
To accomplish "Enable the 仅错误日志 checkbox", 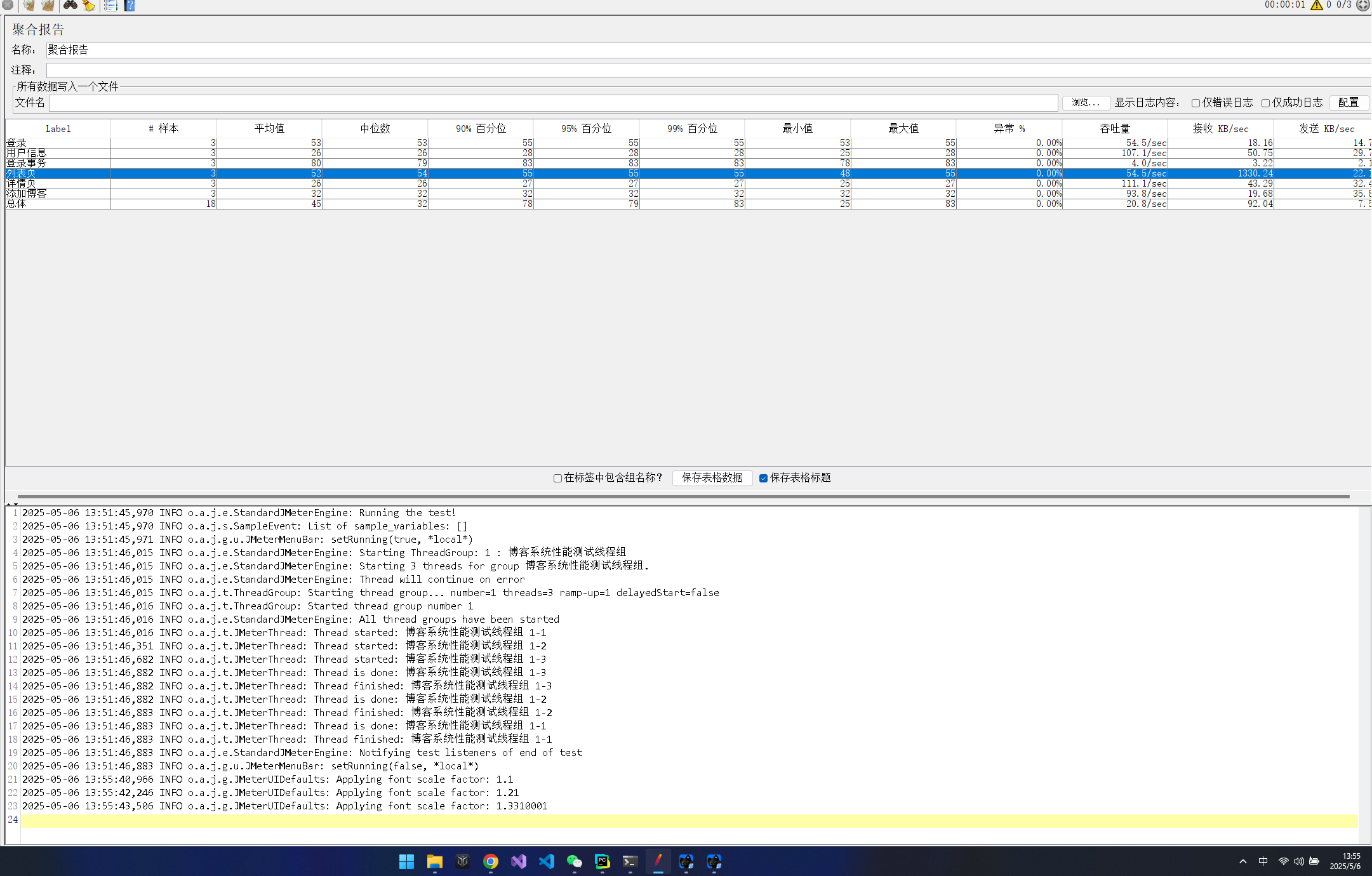I will pos(1196,102).
